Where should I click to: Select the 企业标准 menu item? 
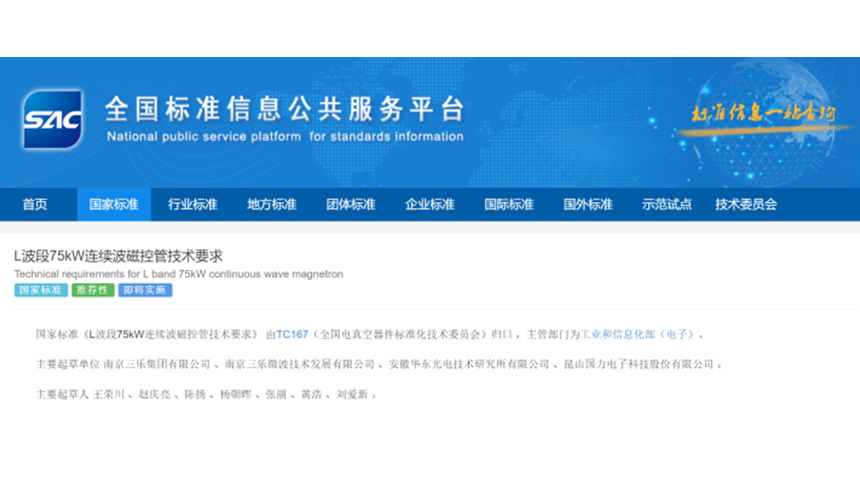[430, 204]
